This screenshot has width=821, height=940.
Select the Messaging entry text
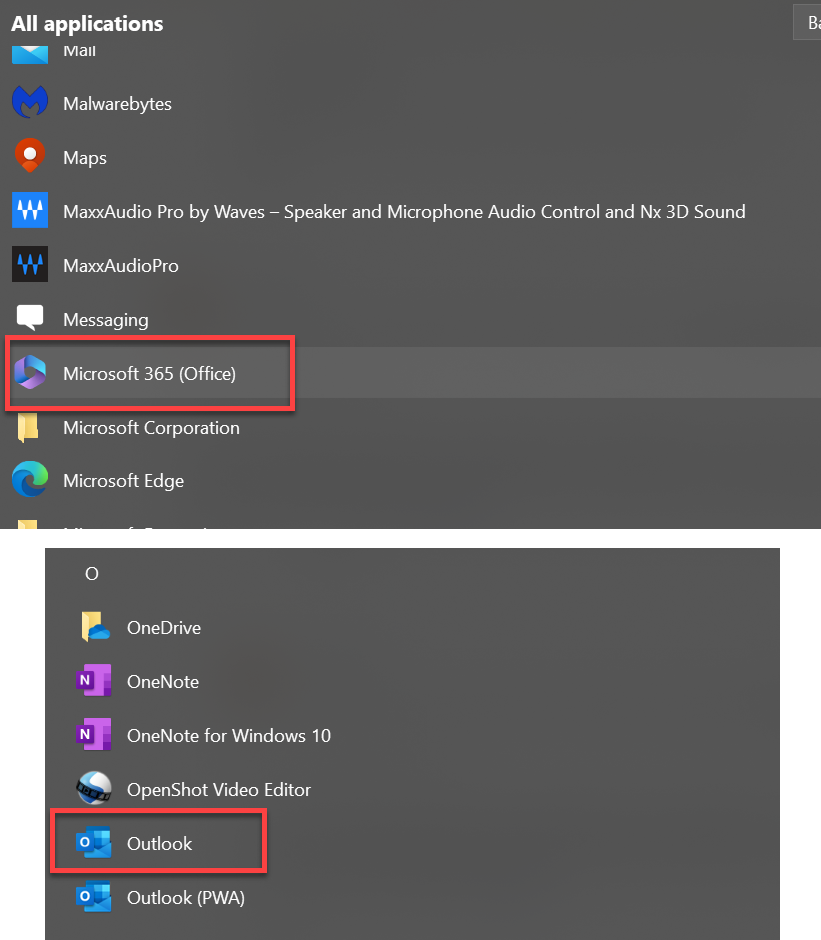(x=106, y=320)
